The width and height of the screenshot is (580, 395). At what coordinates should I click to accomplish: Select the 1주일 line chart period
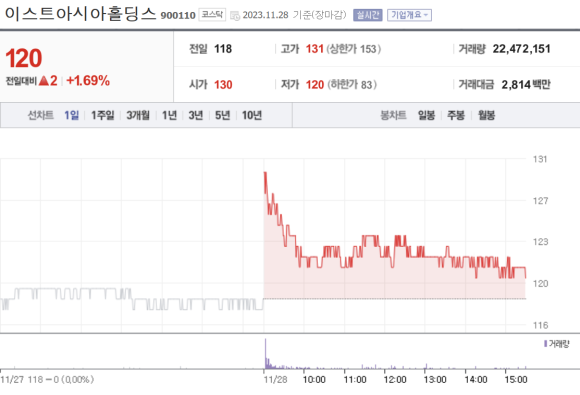(103, 115)
